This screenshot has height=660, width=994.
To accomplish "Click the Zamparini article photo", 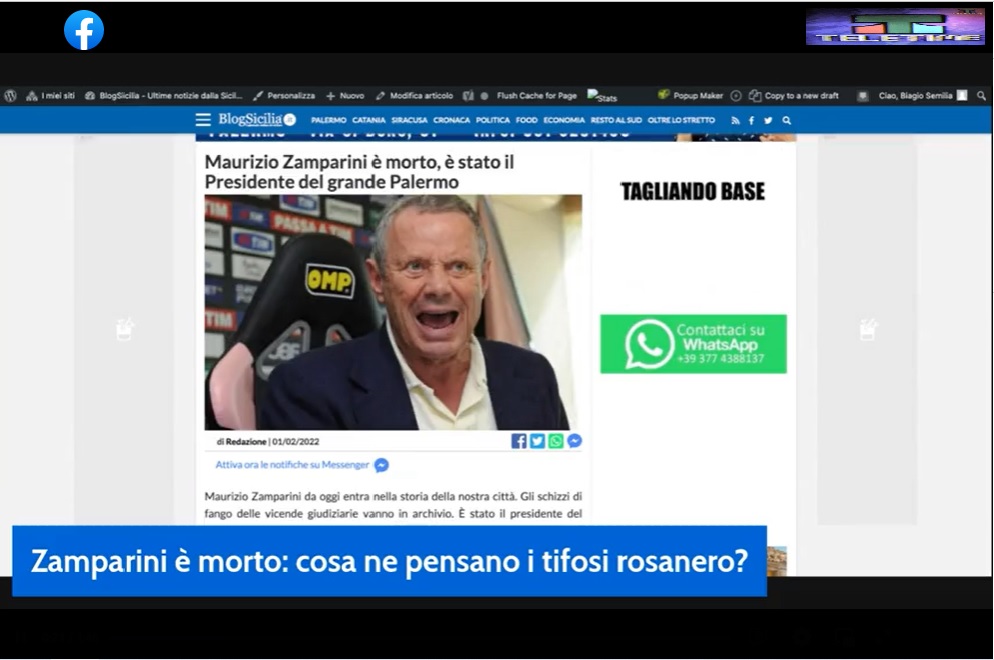I will tap(393, 312).
